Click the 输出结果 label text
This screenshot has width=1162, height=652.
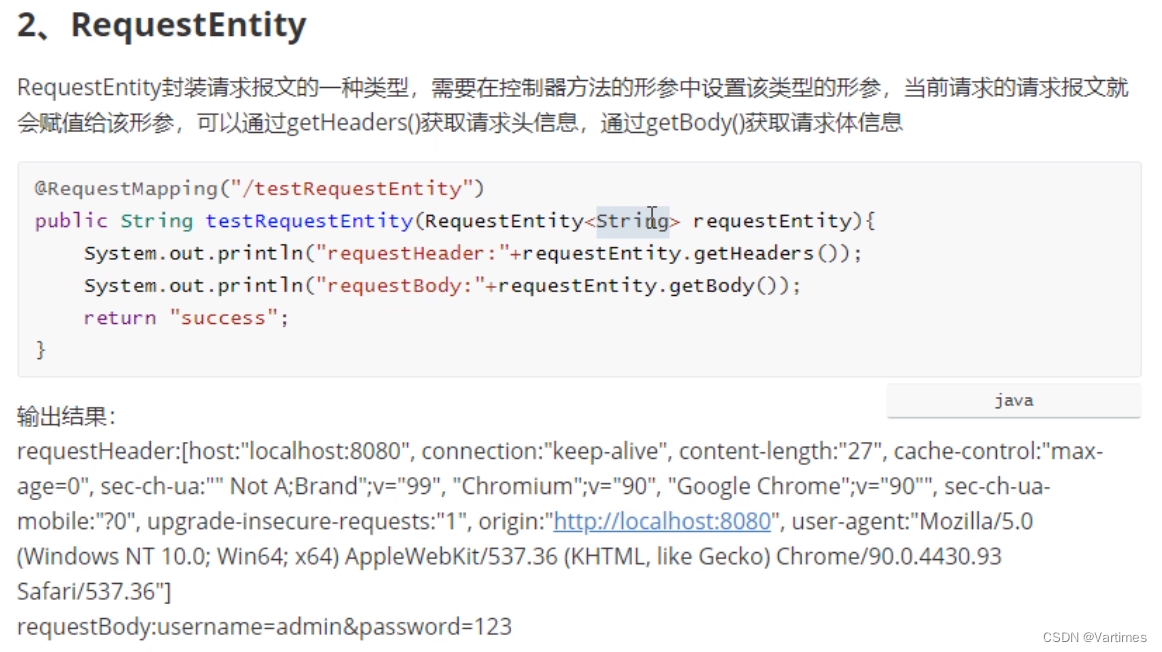pos(66,416)
